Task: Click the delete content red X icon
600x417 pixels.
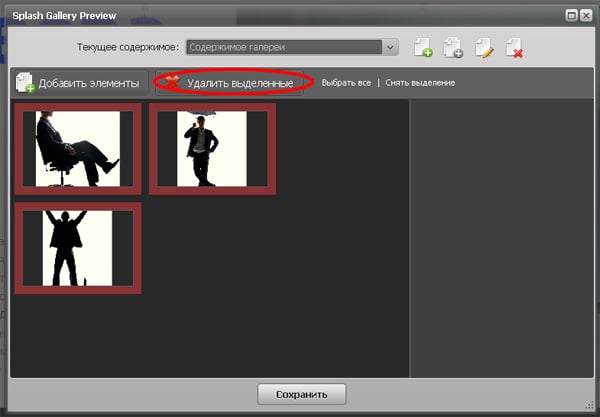Action: click(x=515, y=48)
